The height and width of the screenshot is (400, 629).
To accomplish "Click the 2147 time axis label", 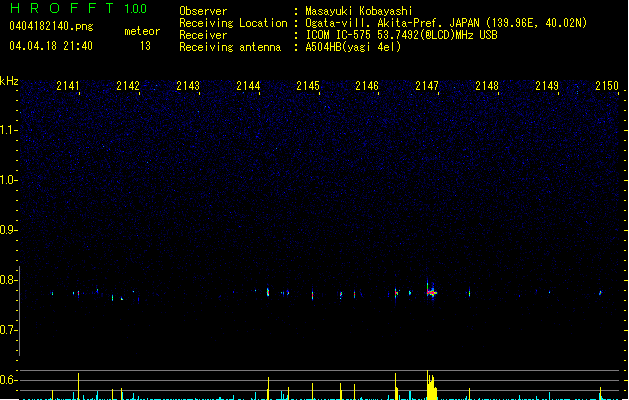I will pyautogui.click(x=427, y=86).
